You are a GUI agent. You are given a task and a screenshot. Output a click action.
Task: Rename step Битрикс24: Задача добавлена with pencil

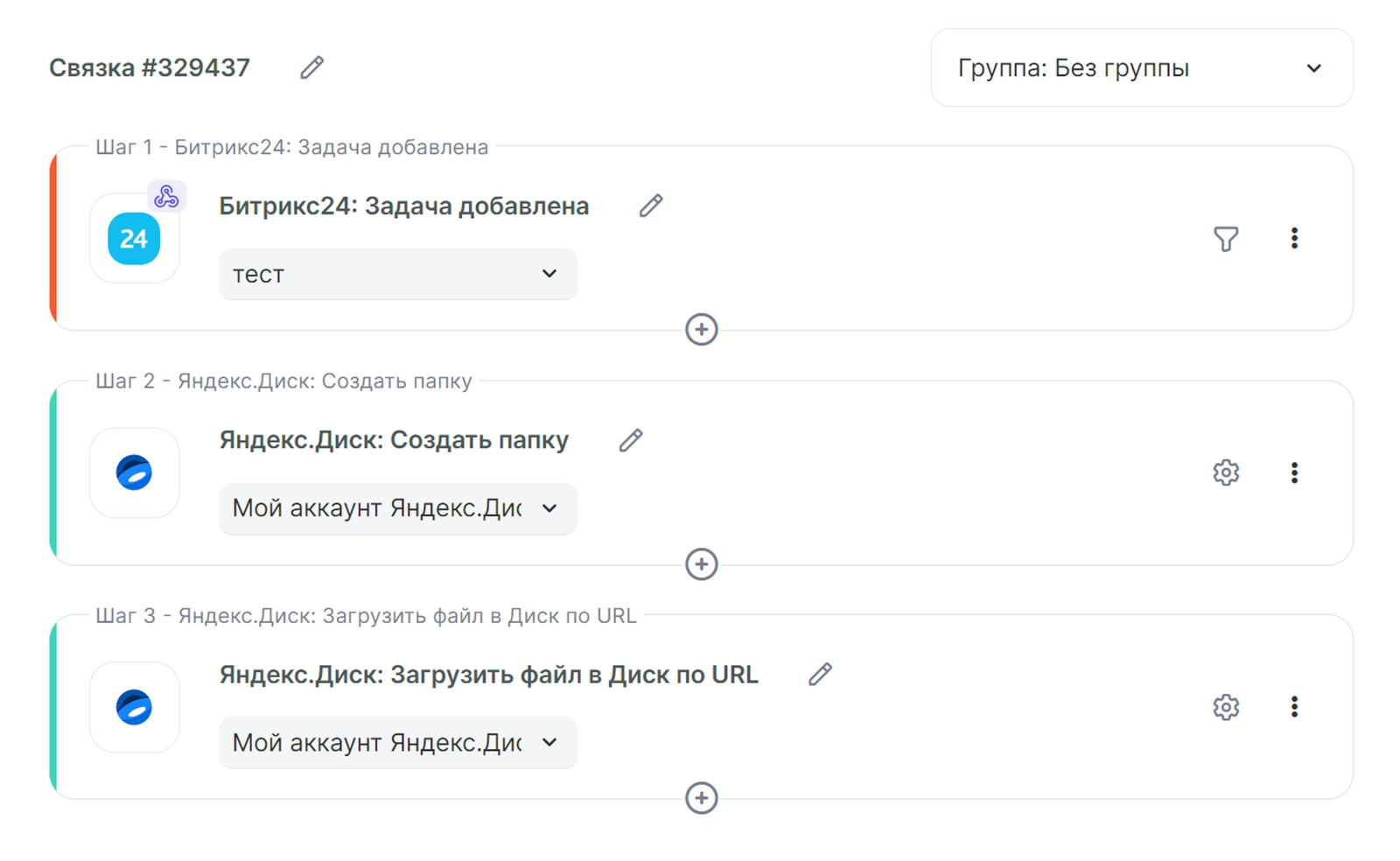(650, 206)
